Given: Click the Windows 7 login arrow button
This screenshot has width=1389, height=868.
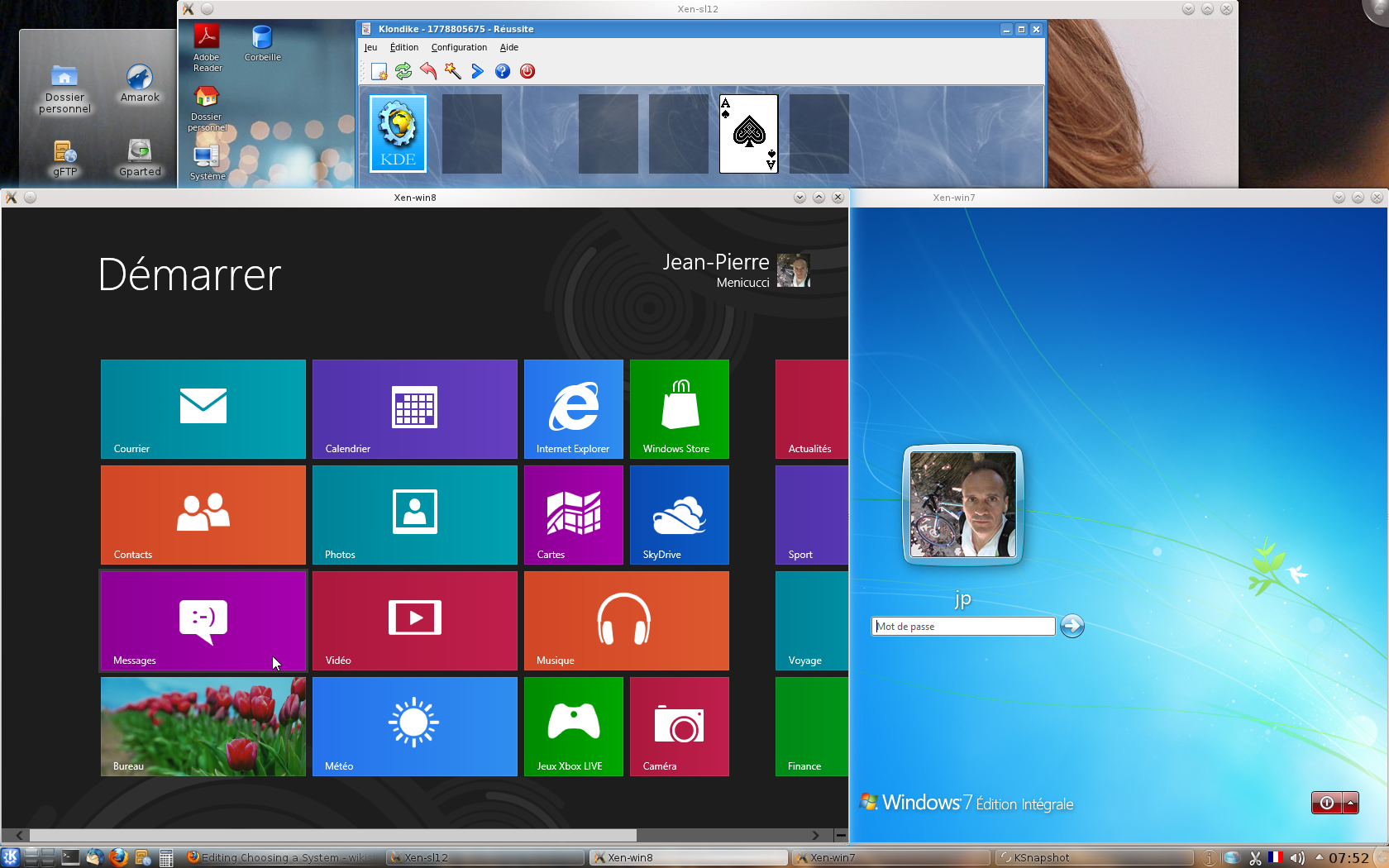Looking at the screenshot, I should pos(1072,626).
